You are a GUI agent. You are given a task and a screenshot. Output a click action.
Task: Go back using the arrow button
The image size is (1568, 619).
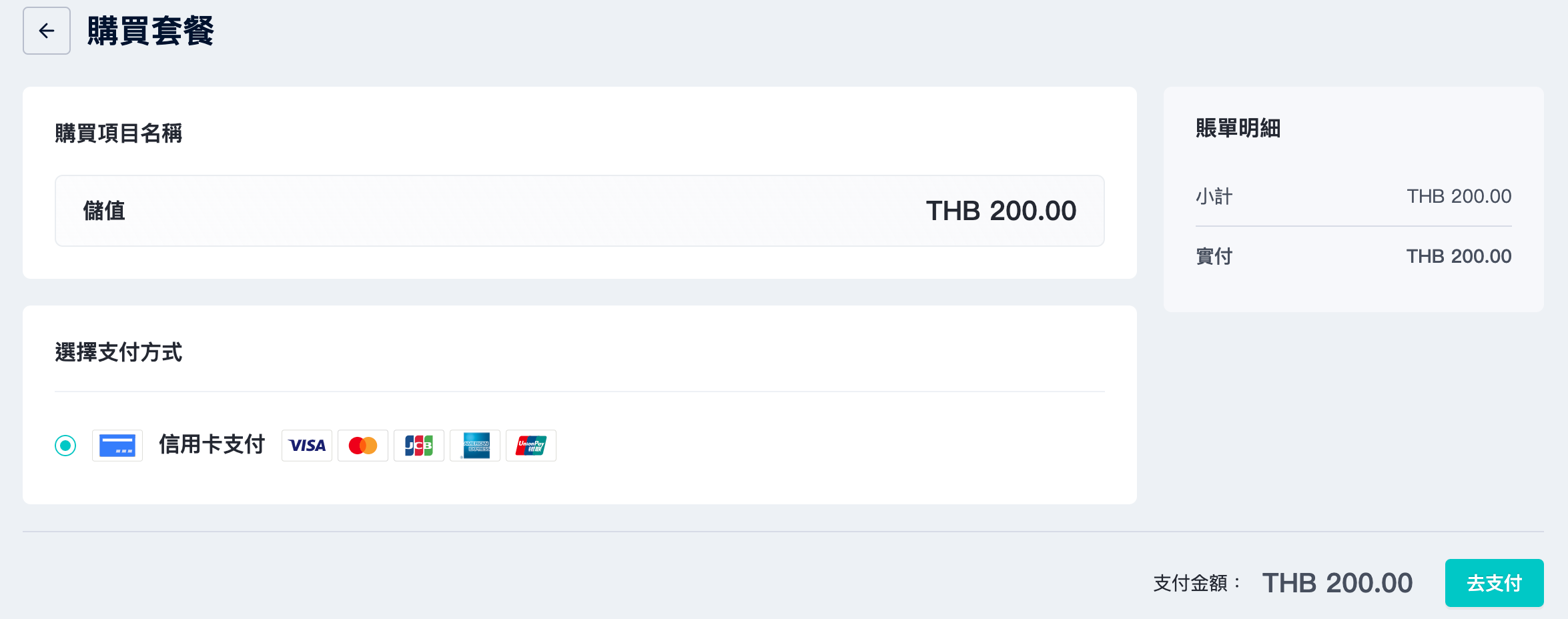click(x=47, y=31)
